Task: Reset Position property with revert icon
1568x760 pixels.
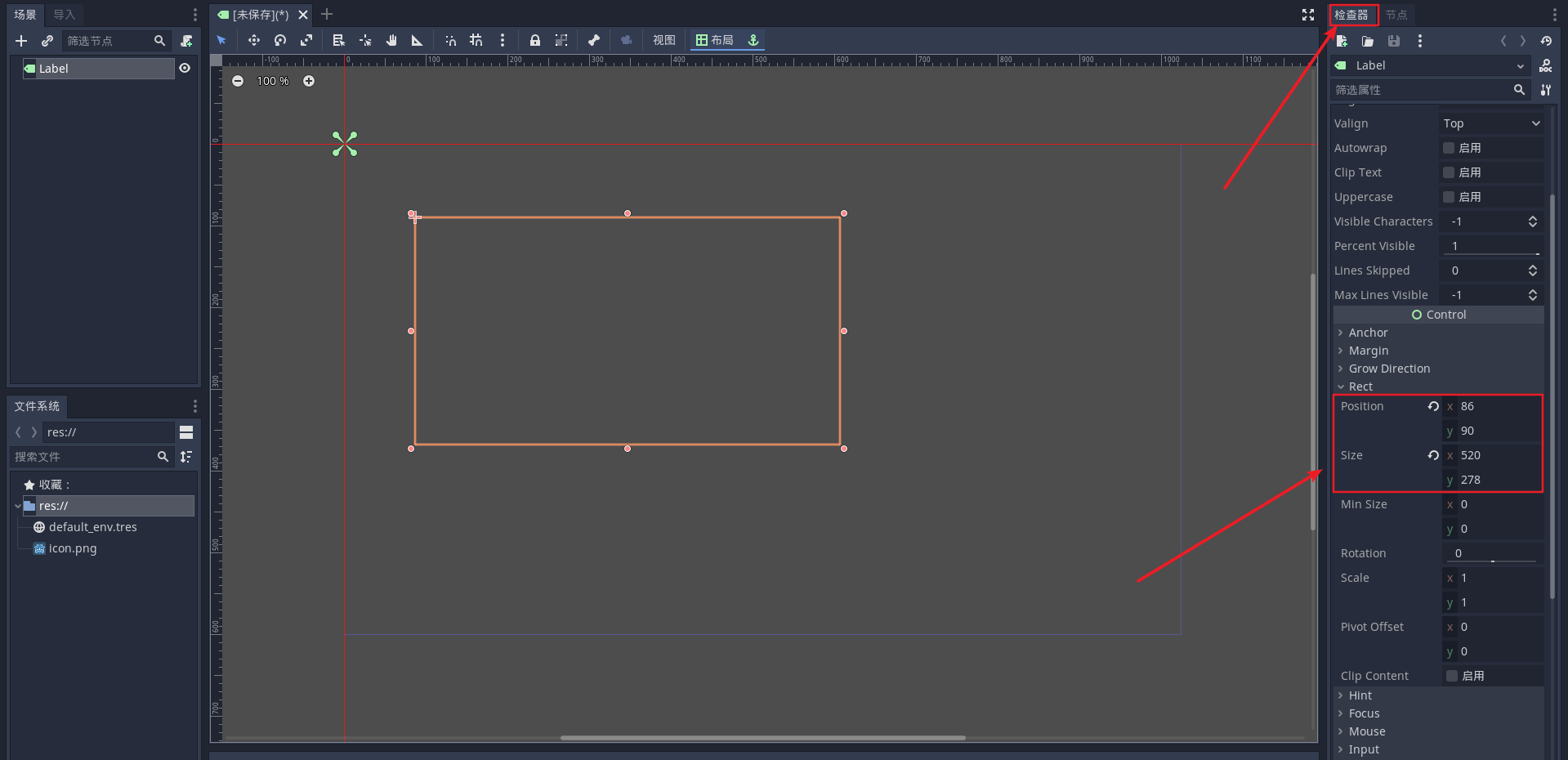Action: coord(1433,406)
